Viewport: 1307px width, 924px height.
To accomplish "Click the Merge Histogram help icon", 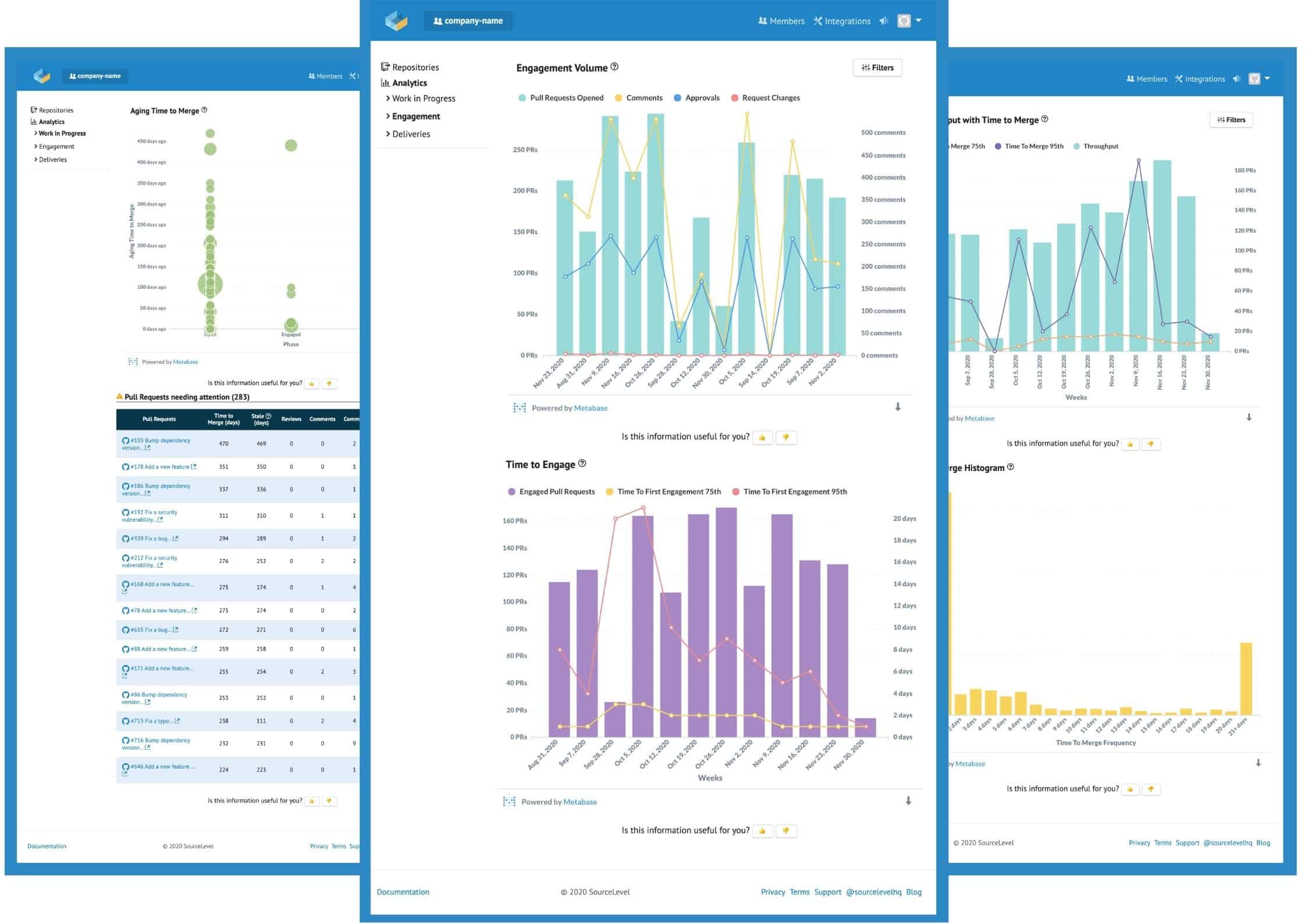I will point(1011,466).
